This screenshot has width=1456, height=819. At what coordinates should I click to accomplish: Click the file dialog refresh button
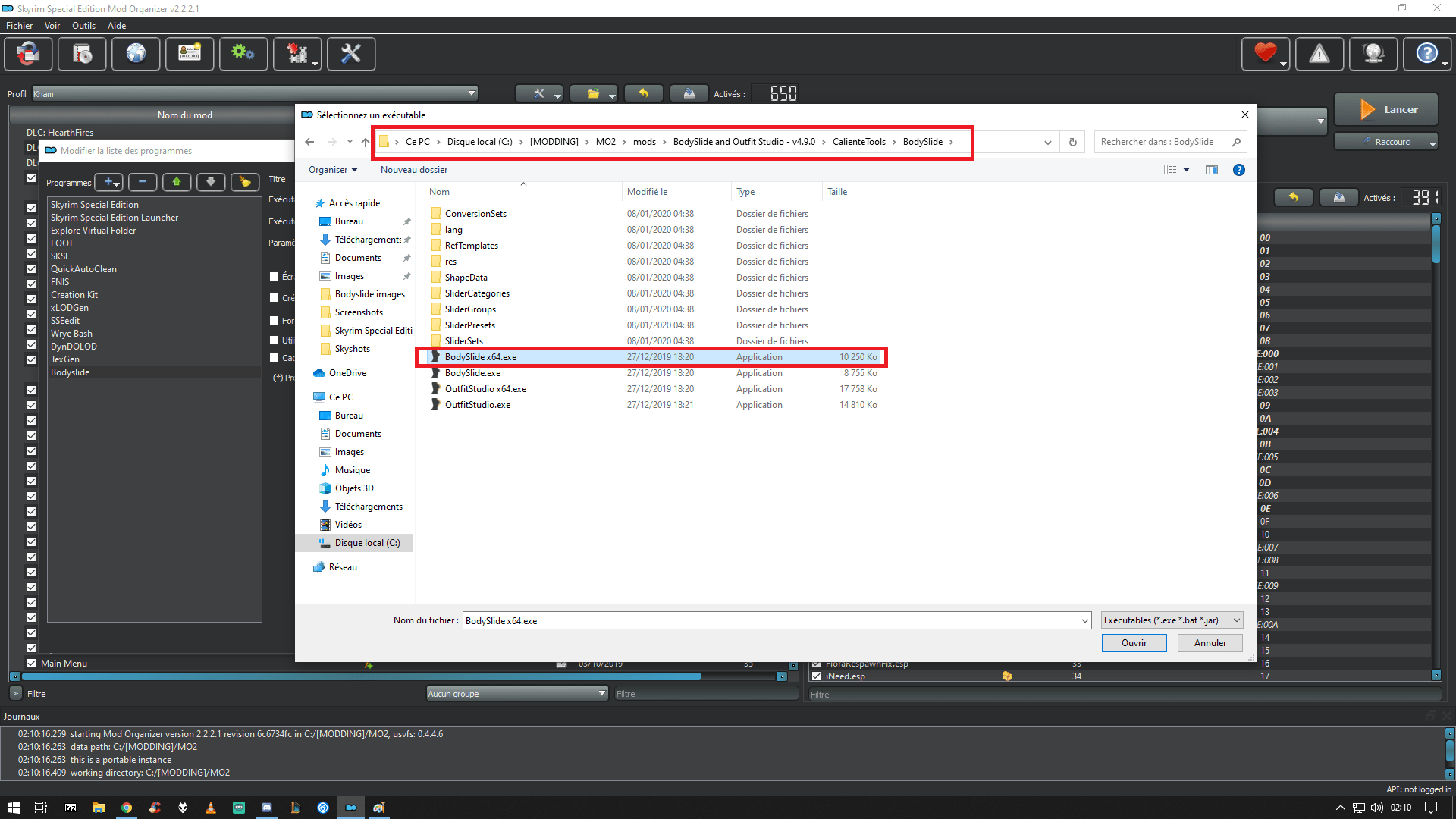(x=1072, y=142)
